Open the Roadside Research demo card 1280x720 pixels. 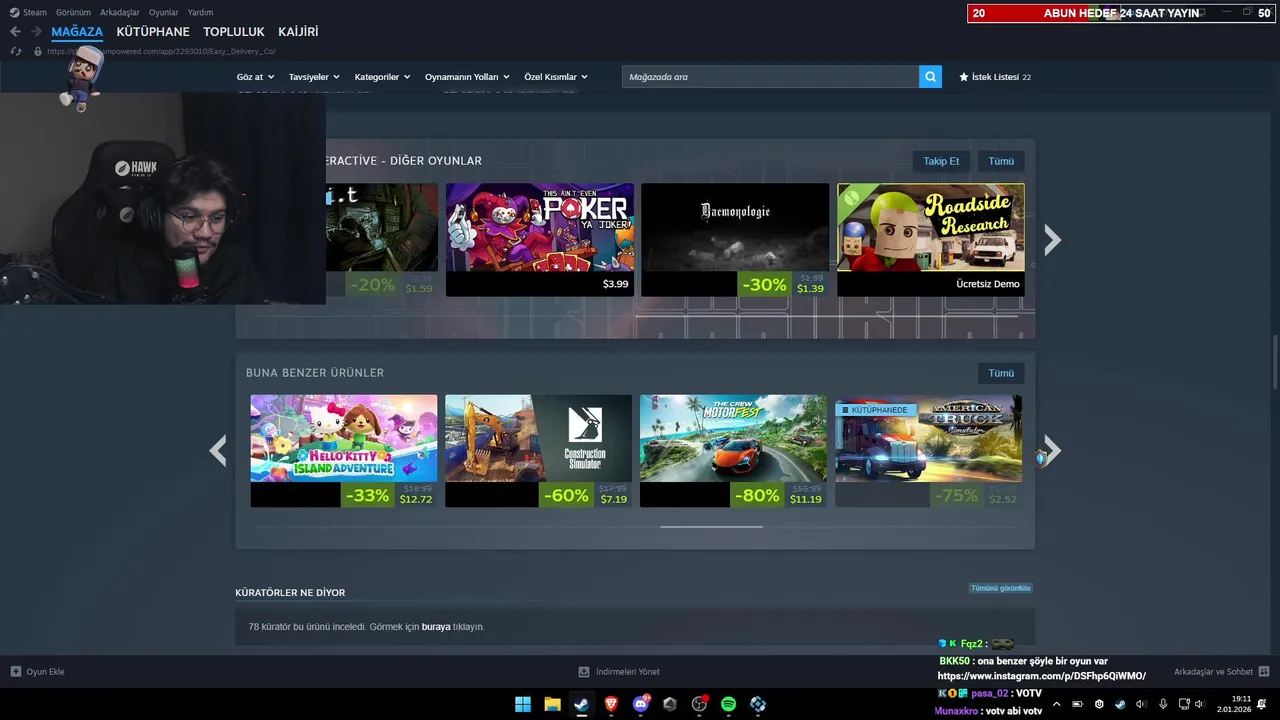pyautogui.click(x=930, y=240)
